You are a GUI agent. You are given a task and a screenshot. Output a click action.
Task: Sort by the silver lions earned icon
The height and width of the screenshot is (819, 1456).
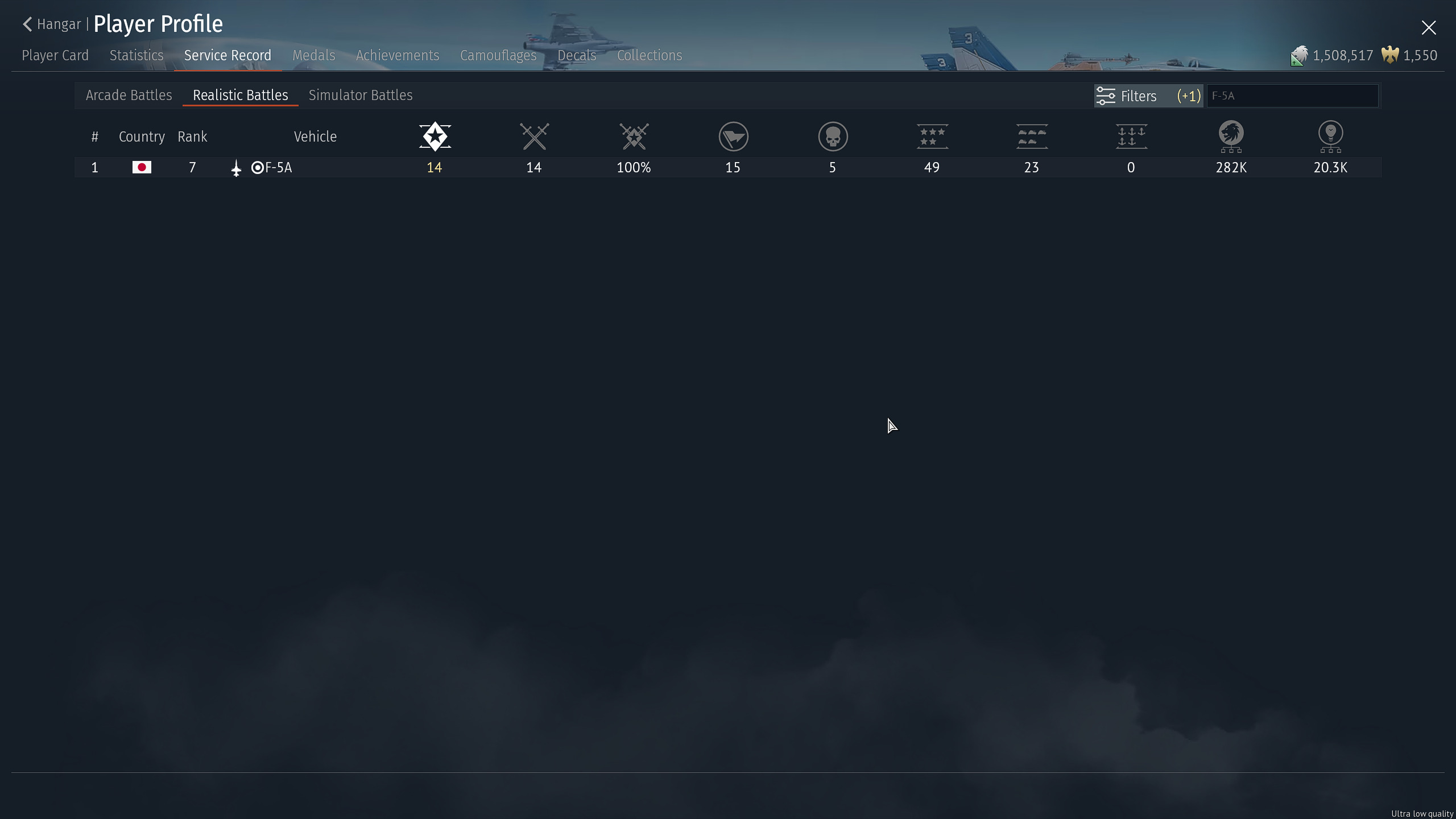tap(1231, 136)
